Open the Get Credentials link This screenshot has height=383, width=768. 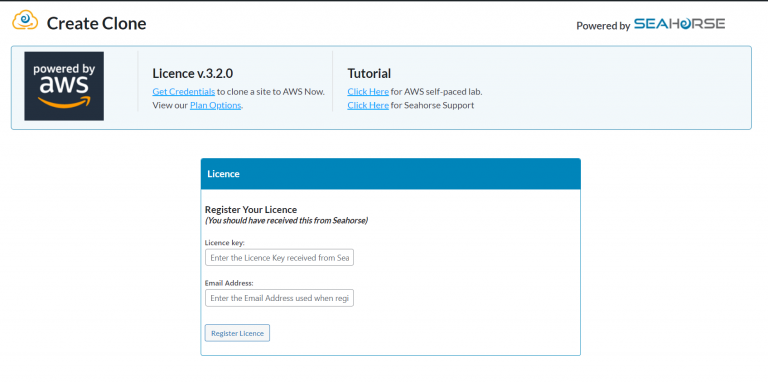click(x=184, y=92)
